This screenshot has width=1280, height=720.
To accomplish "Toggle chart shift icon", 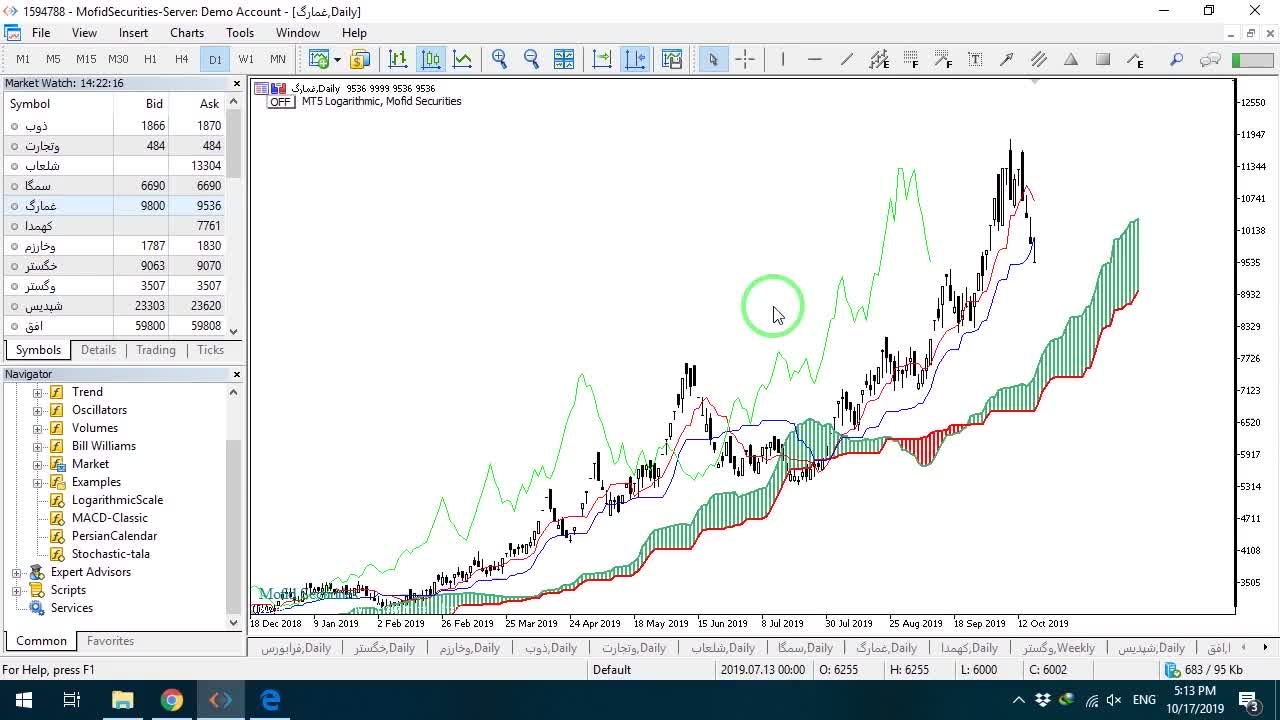I will point(635,60).
